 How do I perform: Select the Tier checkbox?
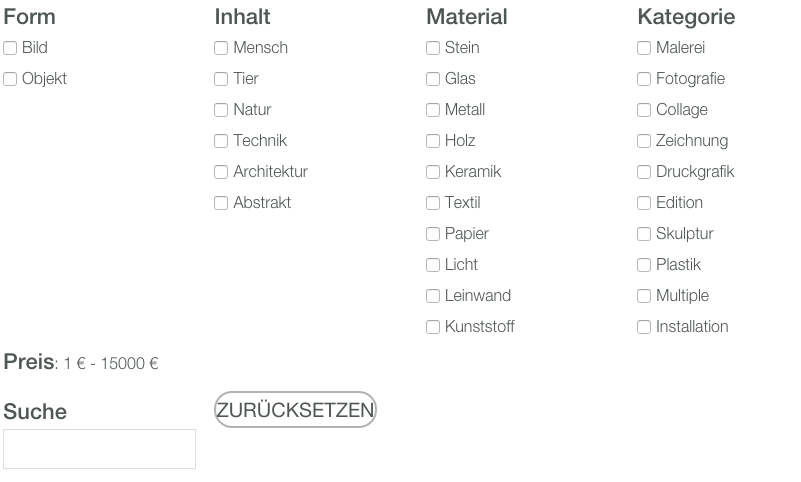click(x=221, y=79)
